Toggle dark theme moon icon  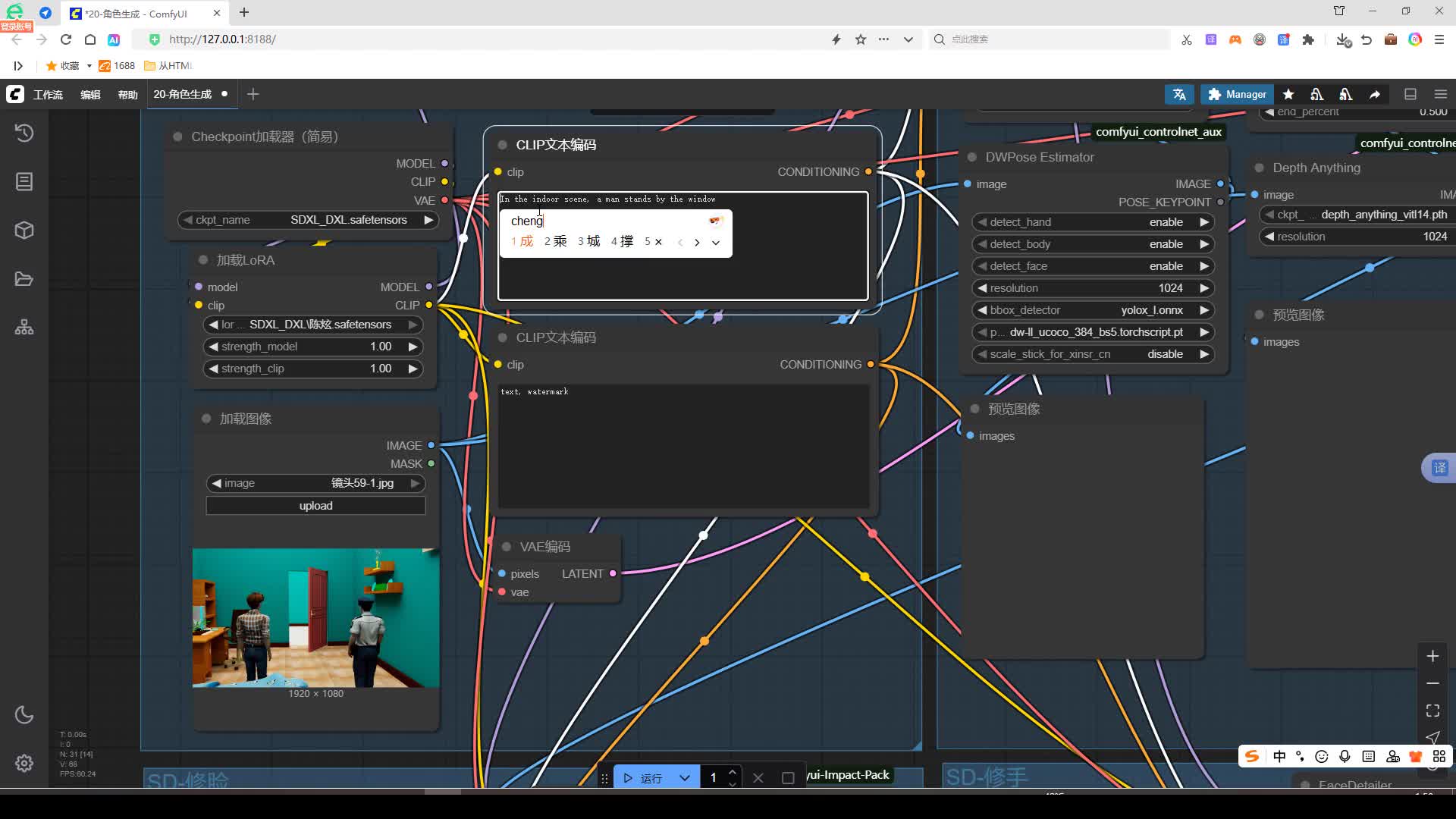pyautogui.click(x=24, y=714)
